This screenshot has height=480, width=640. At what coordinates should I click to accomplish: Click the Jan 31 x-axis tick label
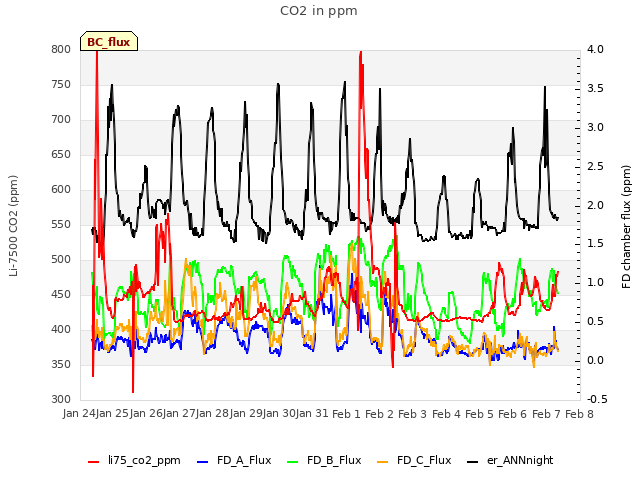click(312, 414)
